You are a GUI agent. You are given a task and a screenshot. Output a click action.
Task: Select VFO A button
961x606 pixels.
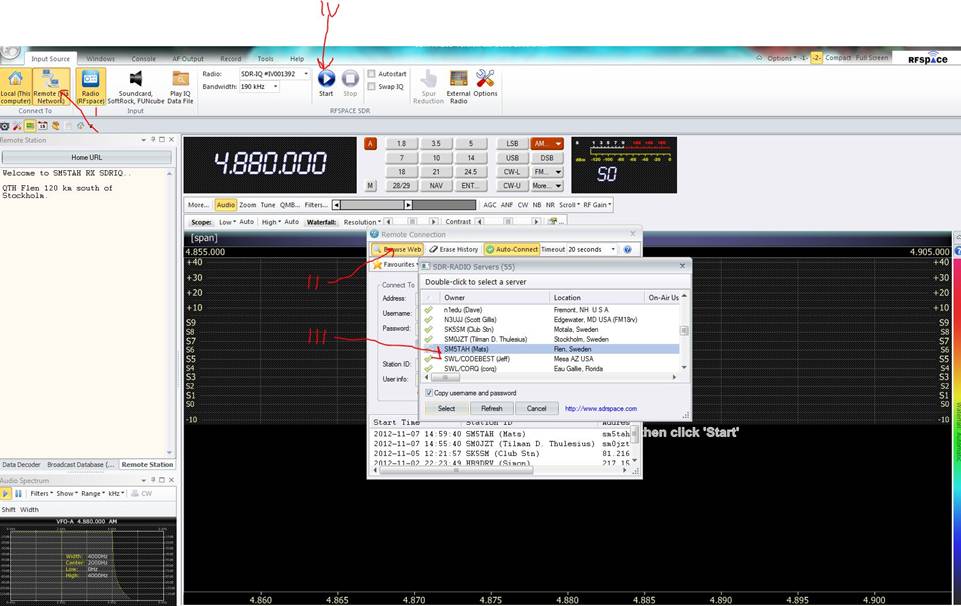pos(370,143)
